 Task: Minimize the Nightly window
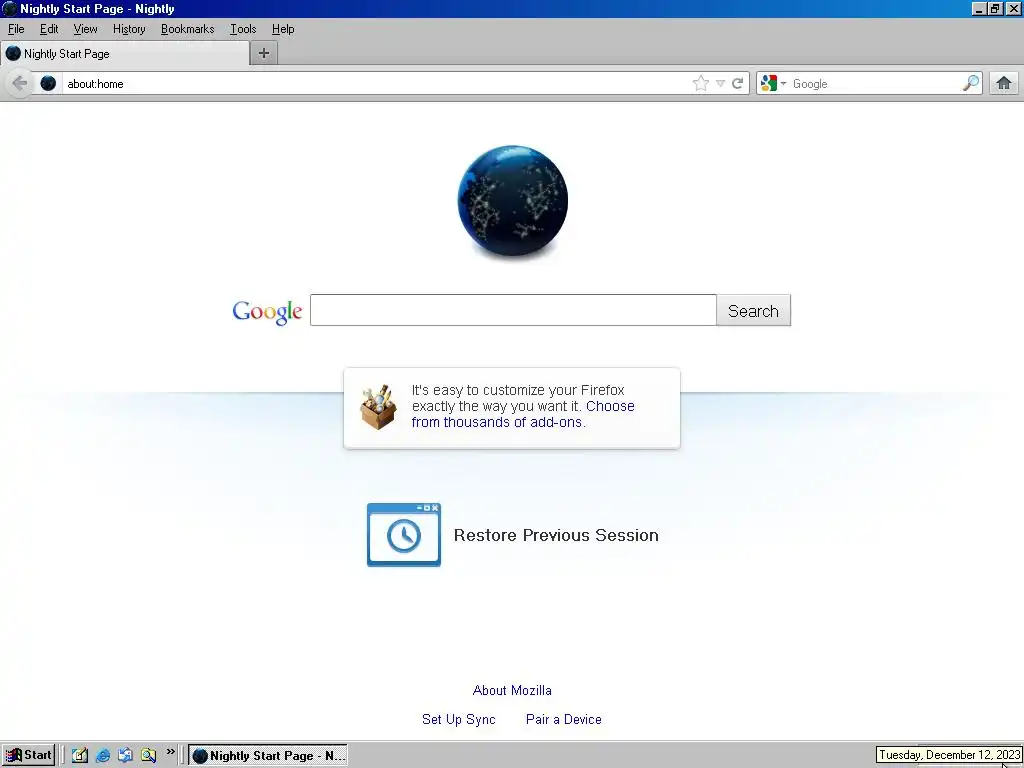(979, 8)
